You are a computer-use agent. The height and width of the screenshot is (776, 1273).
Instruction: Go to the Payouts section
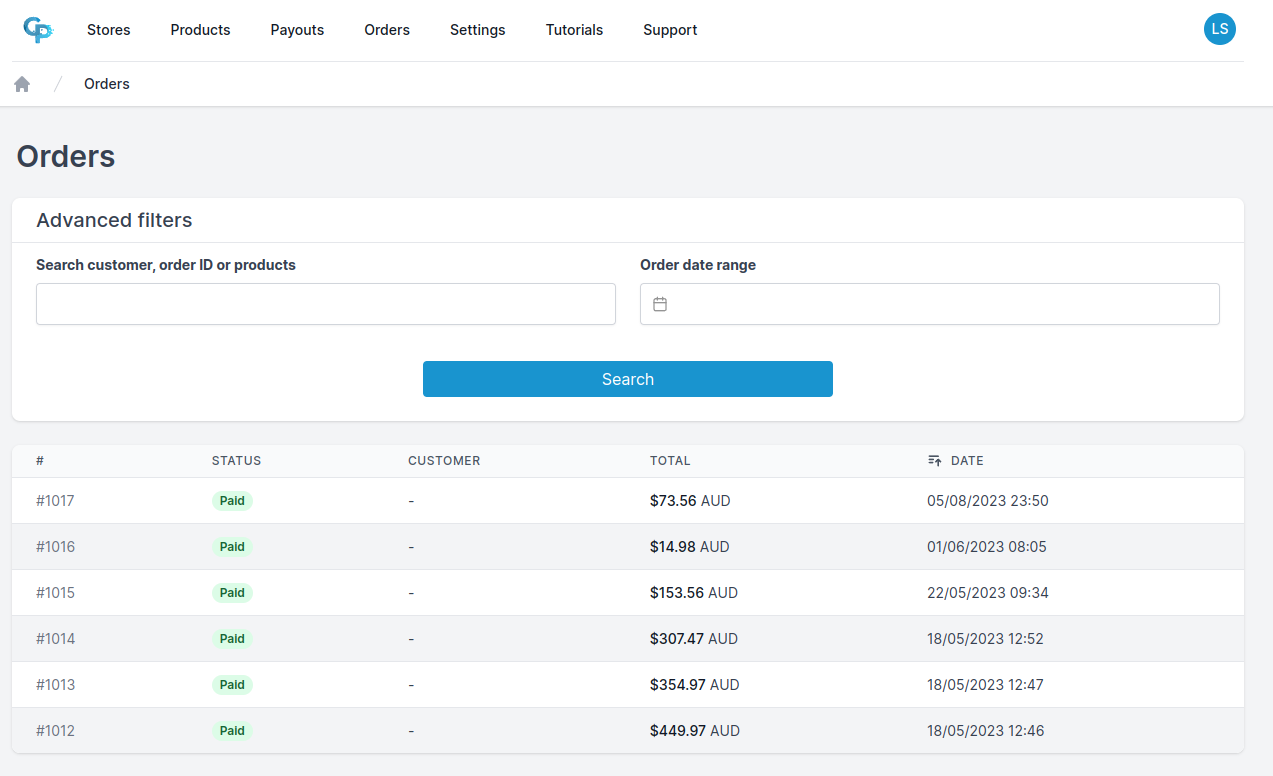(x=297, y=30)
